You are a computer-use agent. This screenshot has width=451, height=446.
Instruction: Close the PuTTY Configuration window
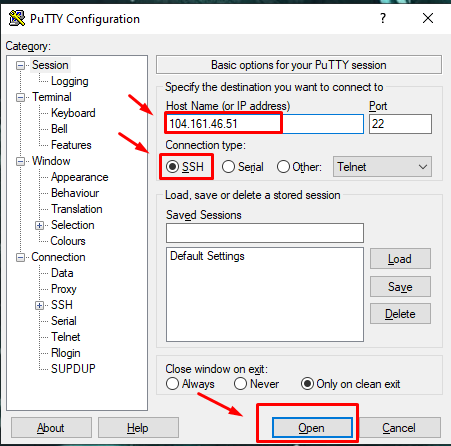(x=428, y=18)
